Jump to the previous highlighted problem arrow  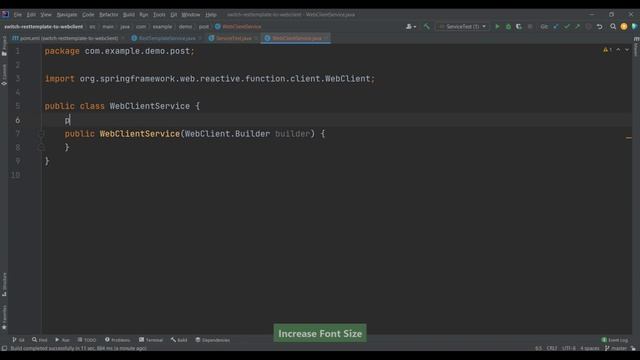618,50
